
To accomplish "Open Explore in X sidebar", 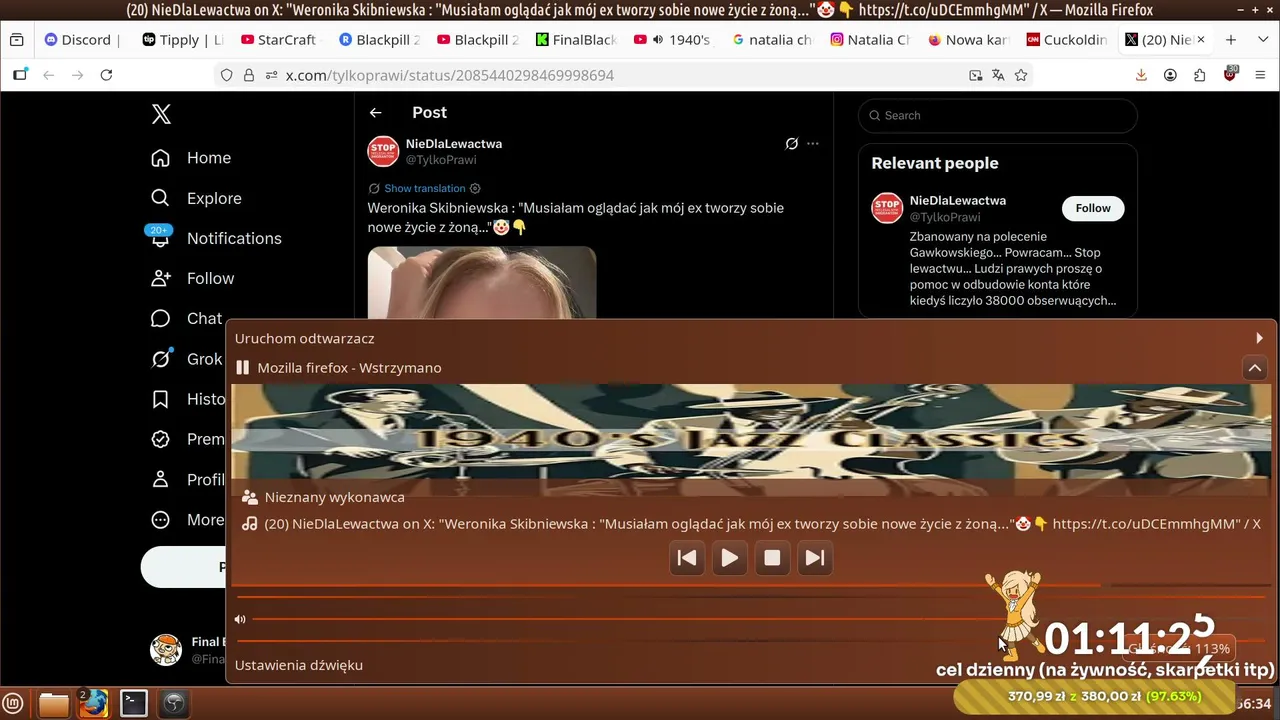I will click(197, 198).
